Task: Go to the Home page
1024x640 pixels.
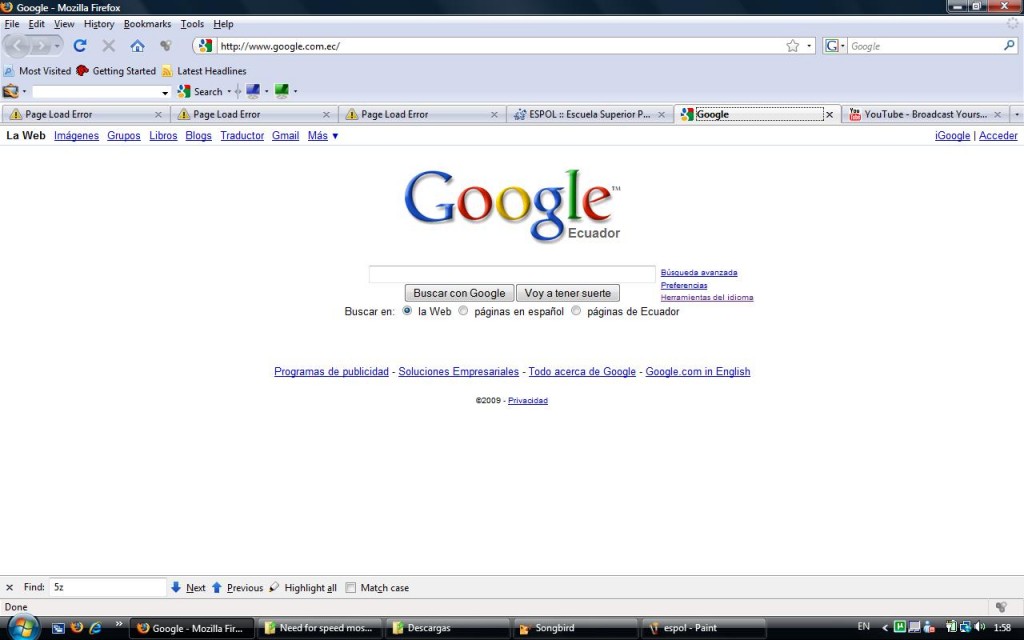Action: tap(137, 46)
